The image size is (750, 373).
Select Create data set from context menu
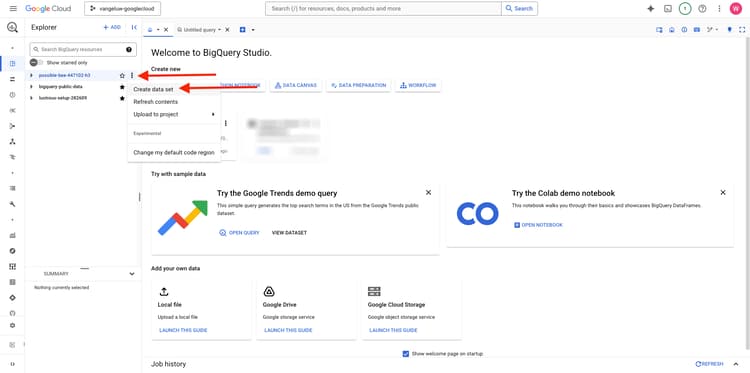[x=153, y=89]
